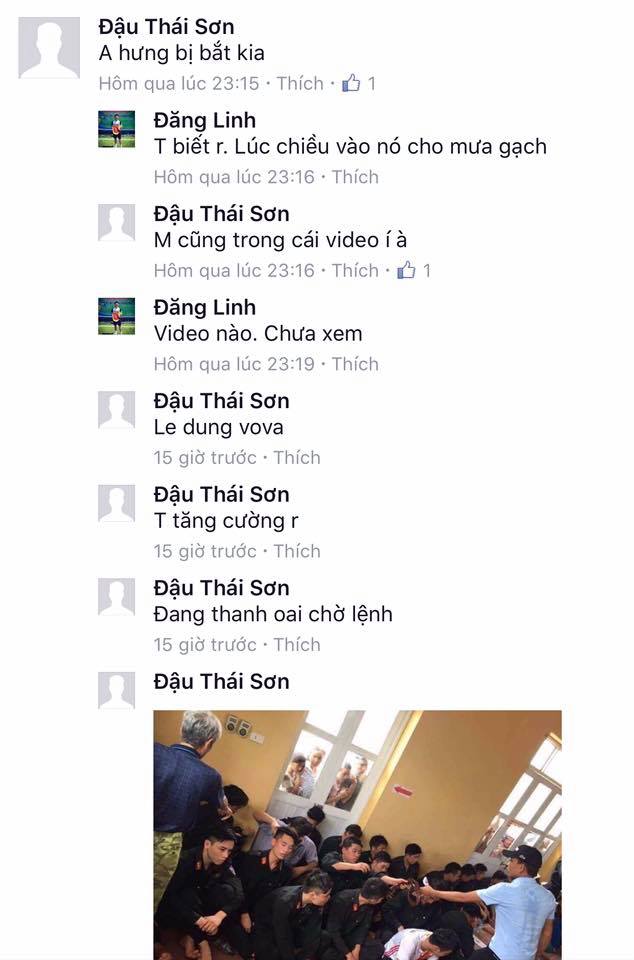Click blank avatar next to 'T tăng cường r' comment
This screenshot has width=634, height=960.
coord(116,503)
